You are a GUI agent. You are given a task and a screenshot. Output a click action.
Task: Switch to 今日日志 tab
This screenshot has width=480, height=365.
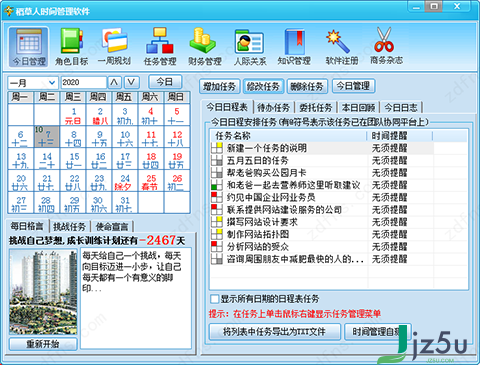401,108
